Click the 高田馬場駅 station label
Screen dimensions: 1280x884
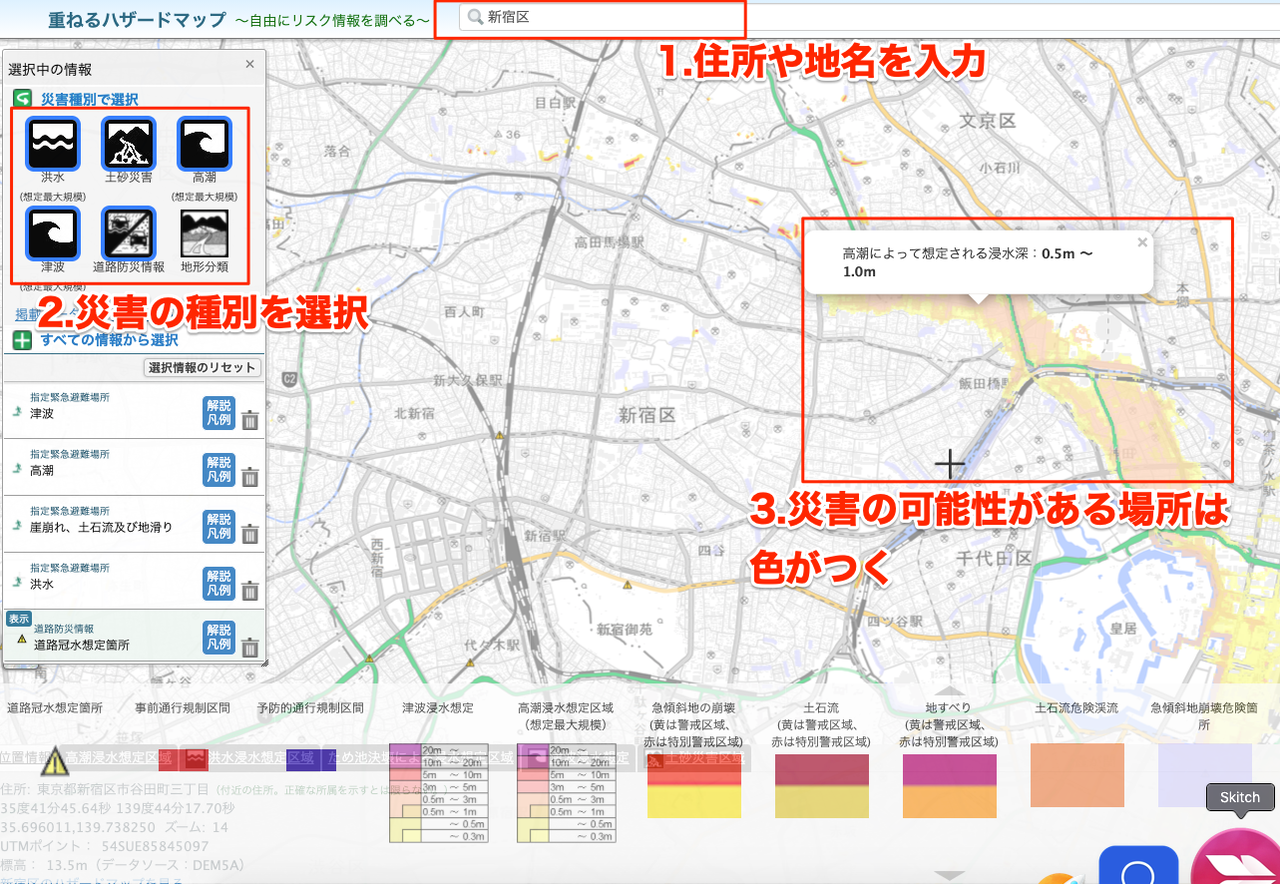click(609, 242)
